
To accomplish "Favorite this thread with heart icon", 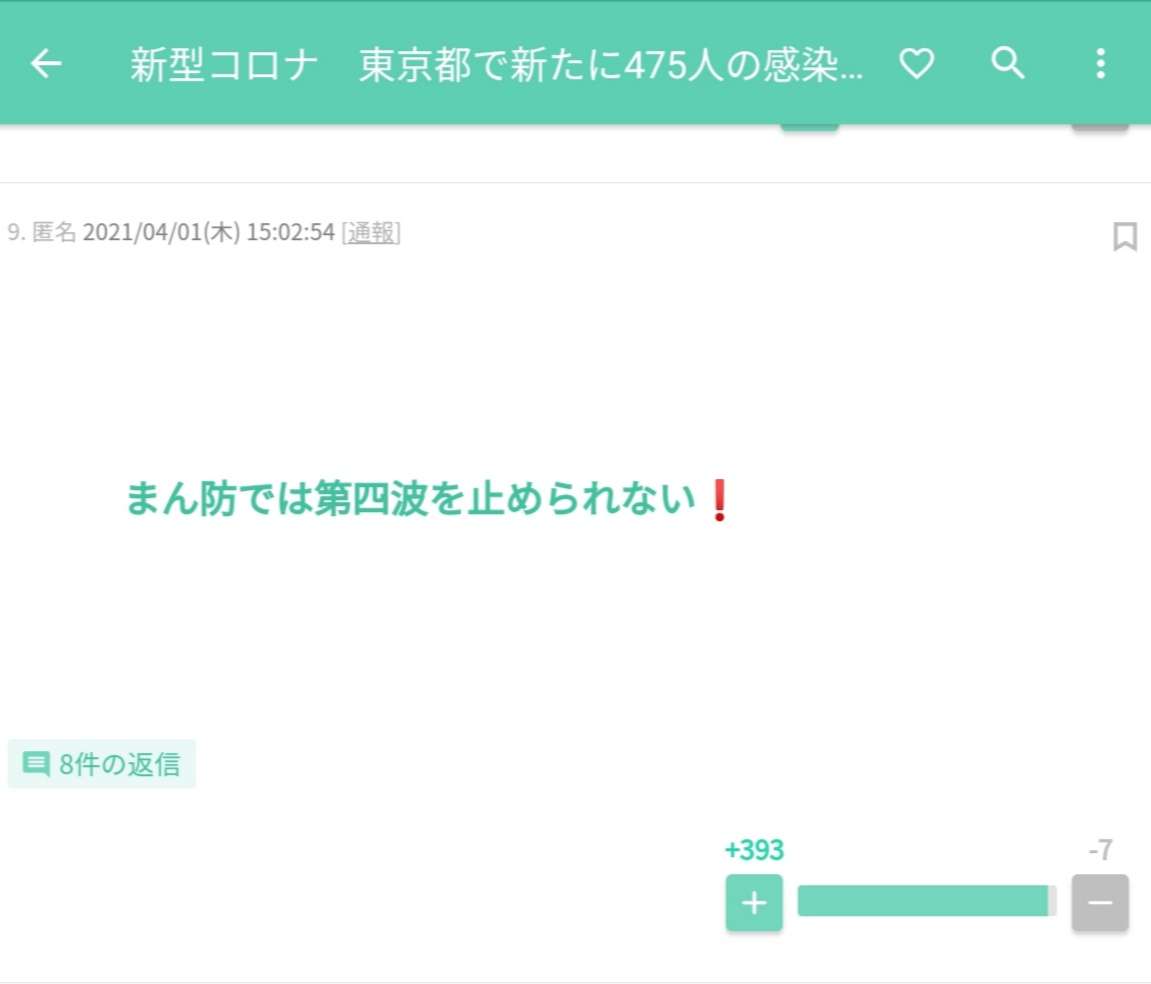I will pos(917,64).
